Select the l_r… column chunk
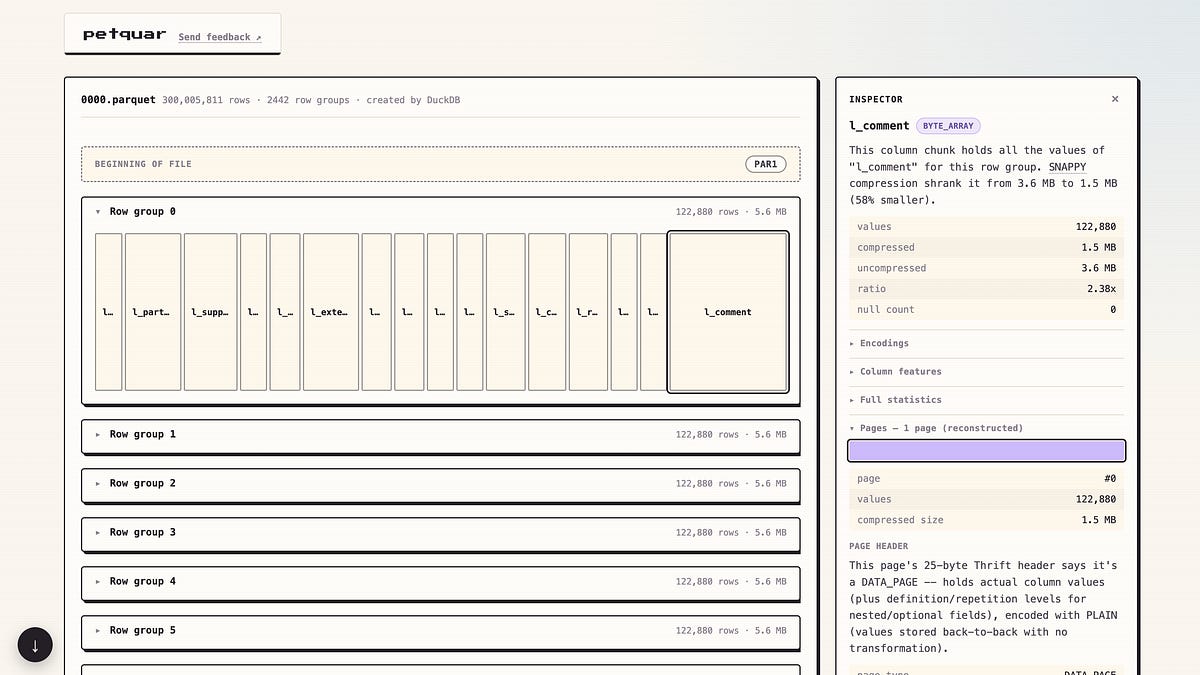Viewport: 1200px width, 675px height. (588, 312)
